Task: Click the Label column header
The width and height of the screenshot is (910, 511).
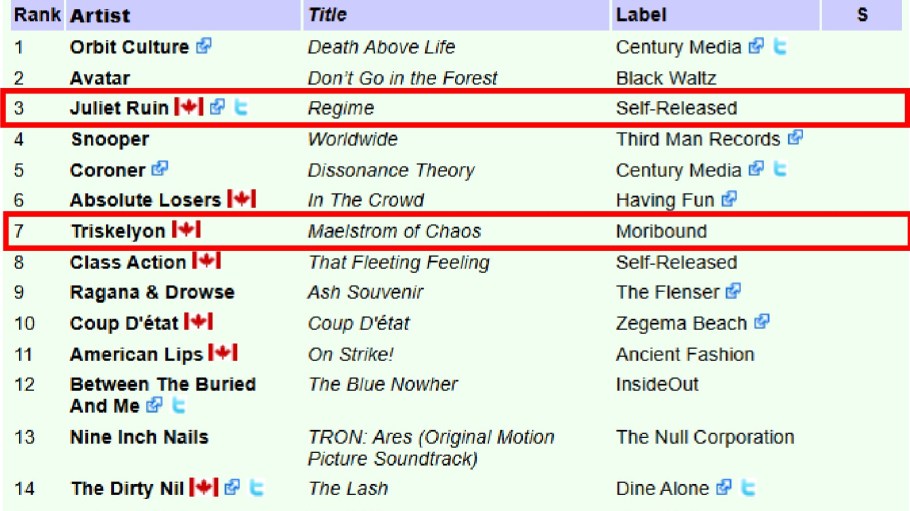Action: 641,15
